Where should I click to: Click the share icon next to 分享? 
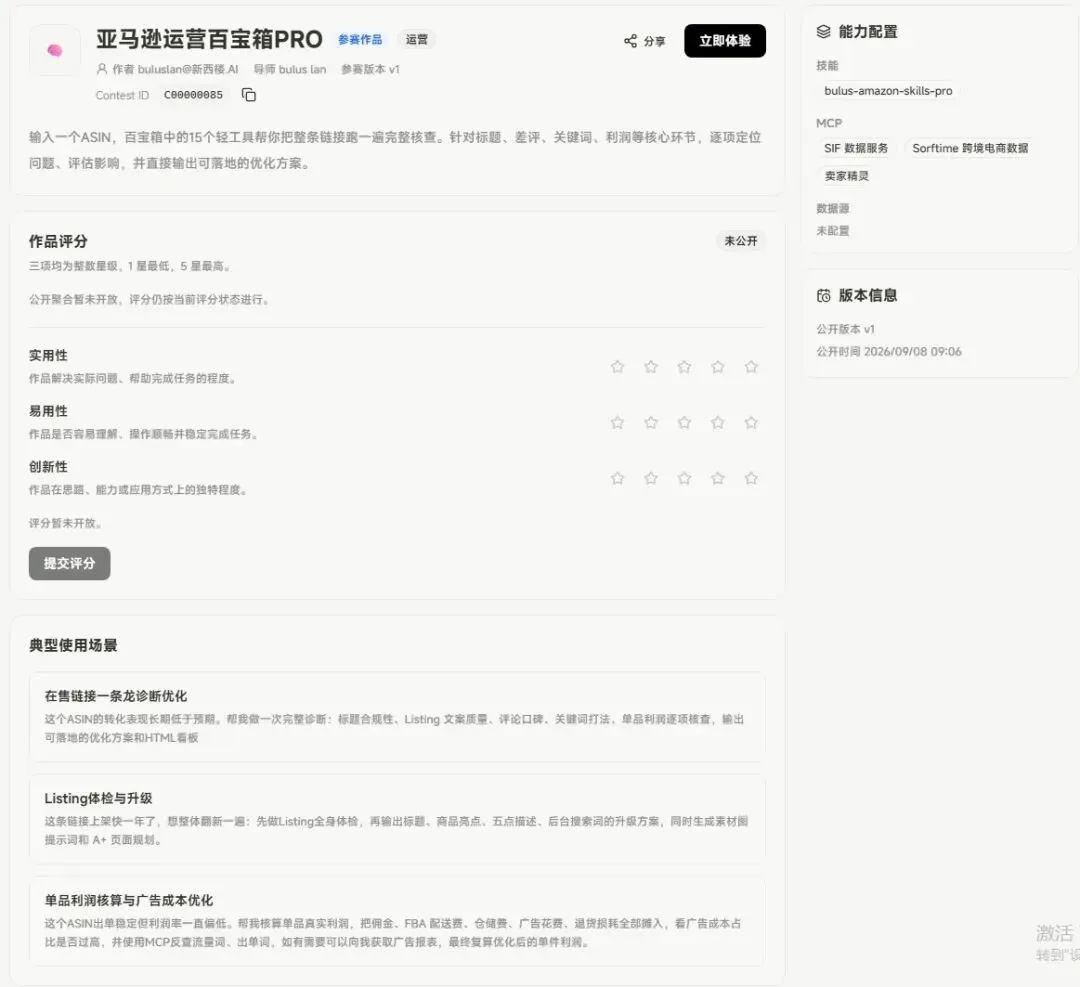630,41
